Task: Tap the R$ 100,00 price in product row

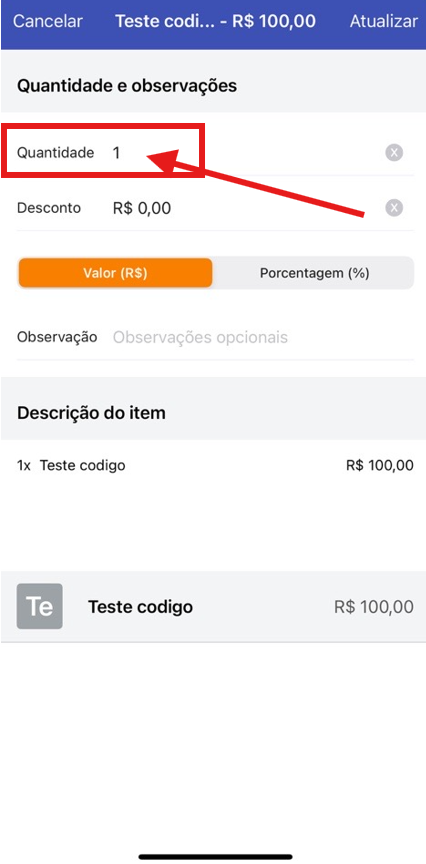Action: 374,607
